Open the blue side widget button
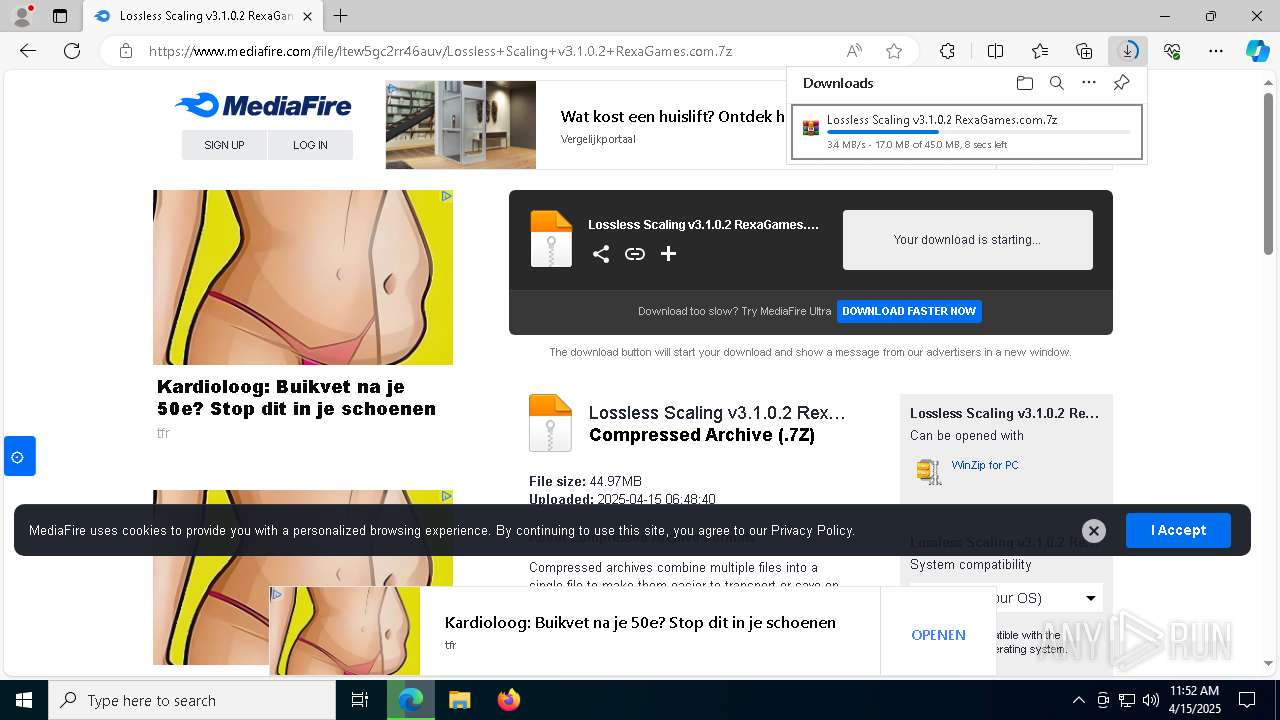This screenshot has height=720, width=1280. click(19, 456)
